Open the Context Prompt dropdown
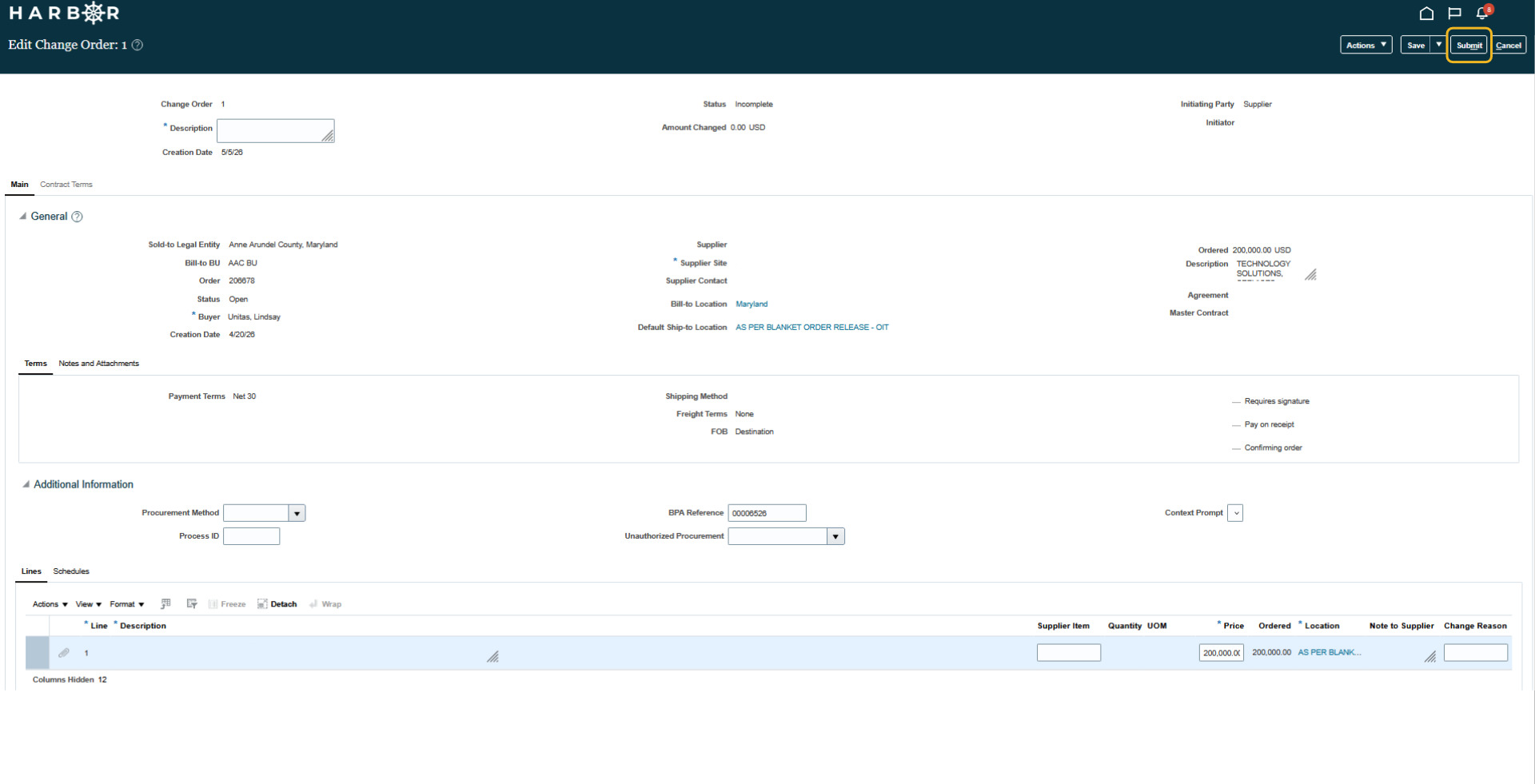The height and width of the screenshot is (784, 1535). point(1235,513)
